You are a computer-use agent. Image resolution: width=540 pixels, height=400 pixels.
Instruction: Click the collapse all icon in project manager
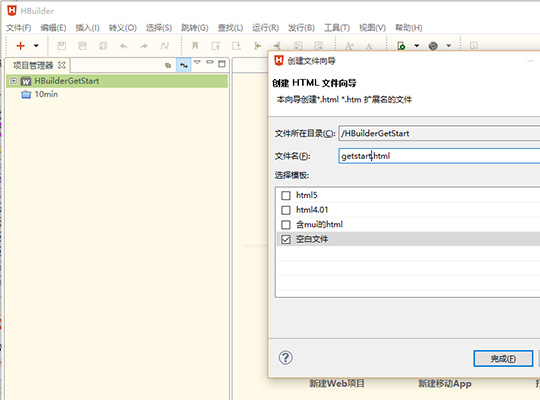[168, 65]
